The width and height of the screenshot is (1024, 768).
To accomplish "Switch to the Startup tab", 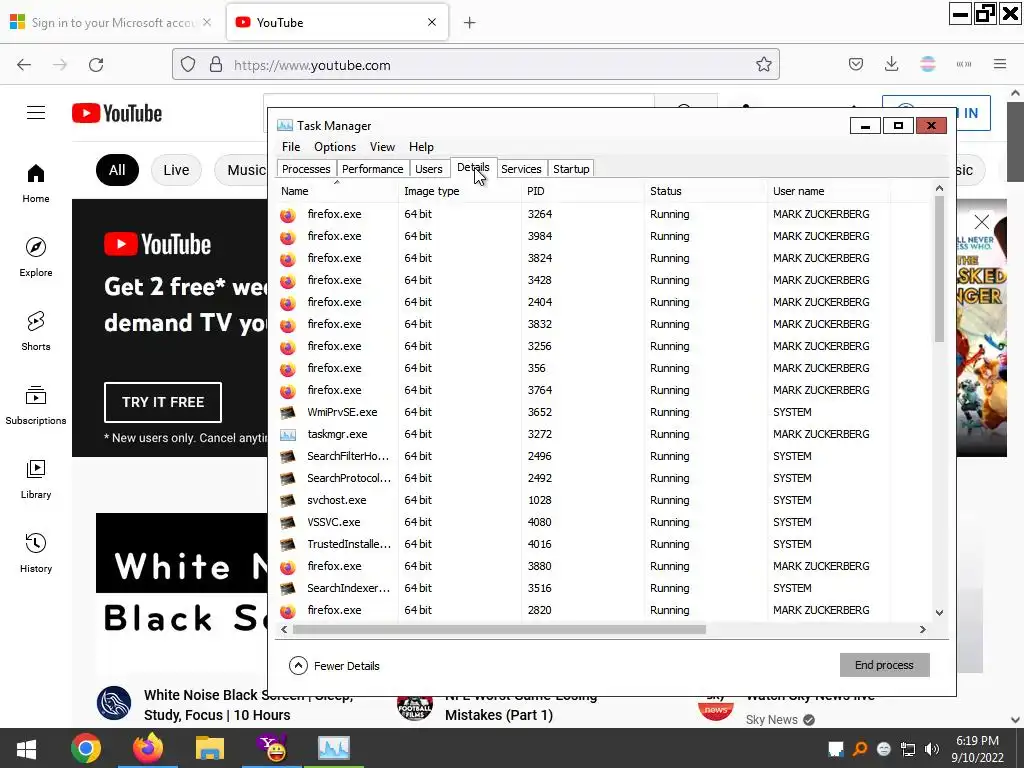I will [x=571, y=168].
